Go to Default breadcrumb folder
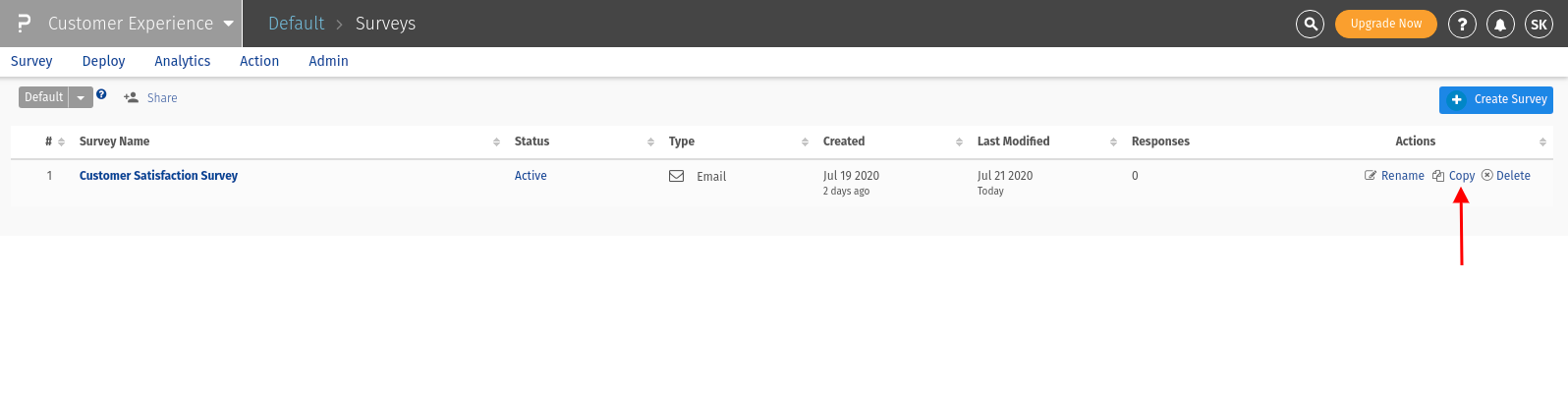The width and height of the screenshot is (1568, 395). (x=296, y=24)
